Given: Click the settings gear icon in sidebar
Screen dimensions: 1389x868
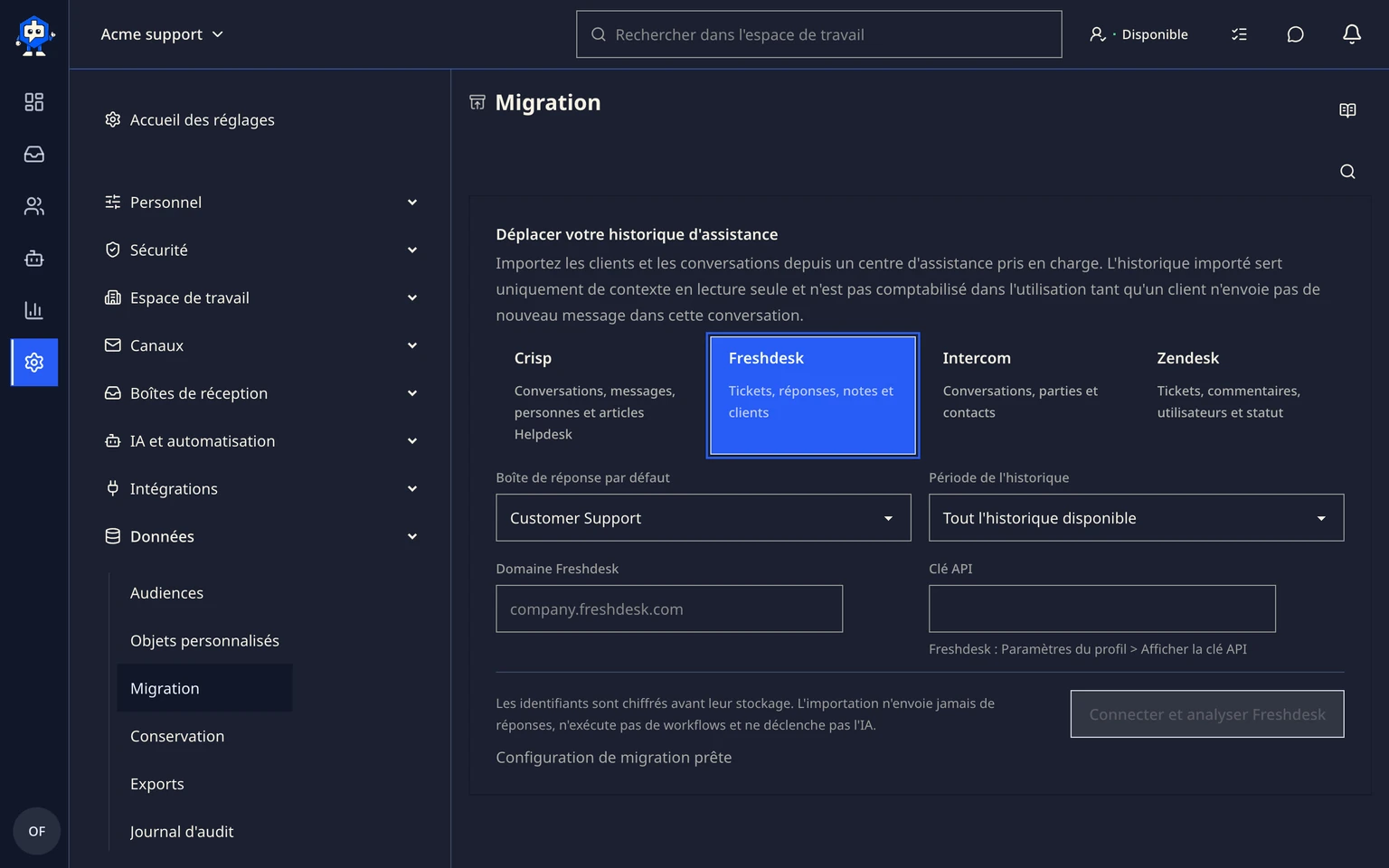Looking at the screenshot, I should tap(34, 363).
